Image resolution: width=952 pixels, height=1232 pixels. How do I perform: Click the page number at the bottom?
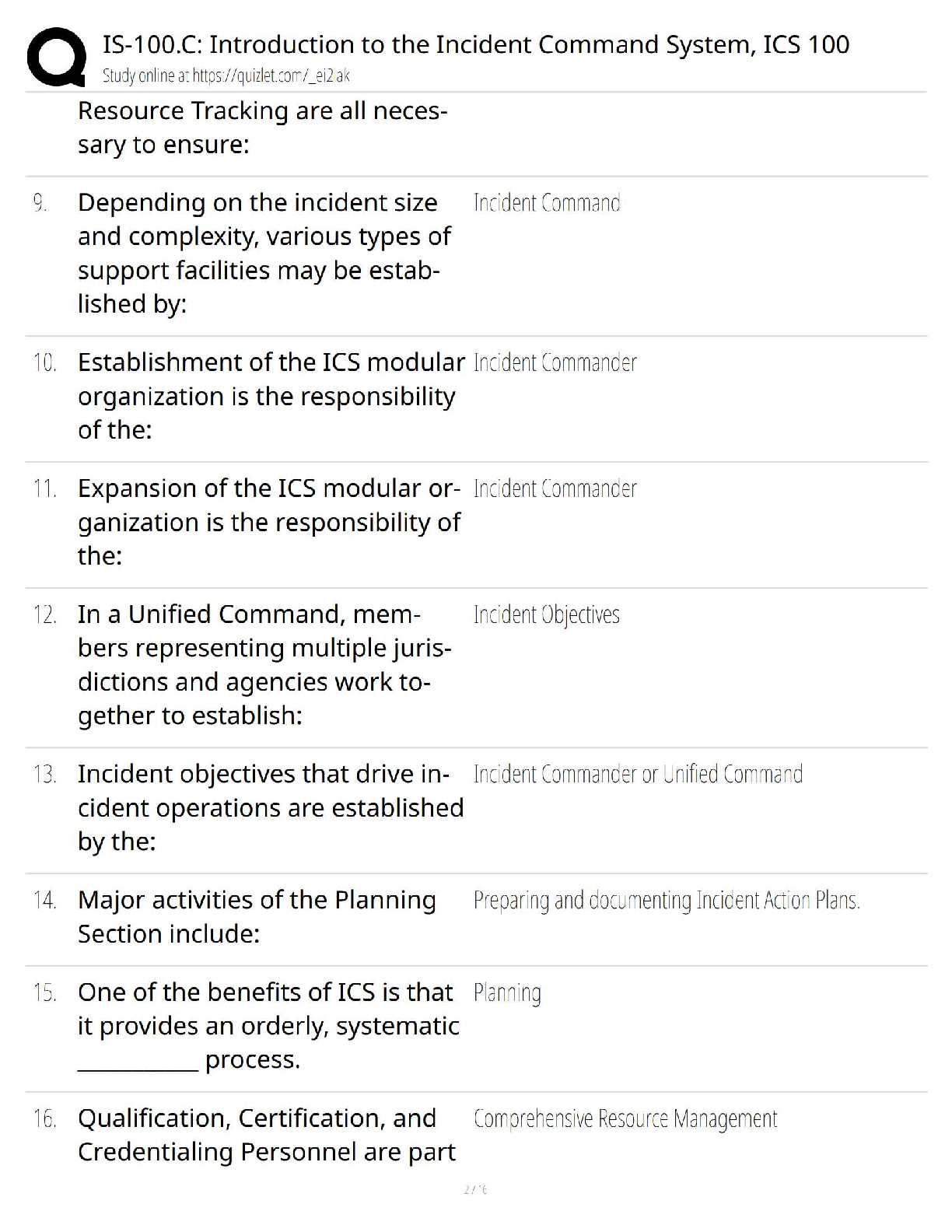click(475, 1189)
